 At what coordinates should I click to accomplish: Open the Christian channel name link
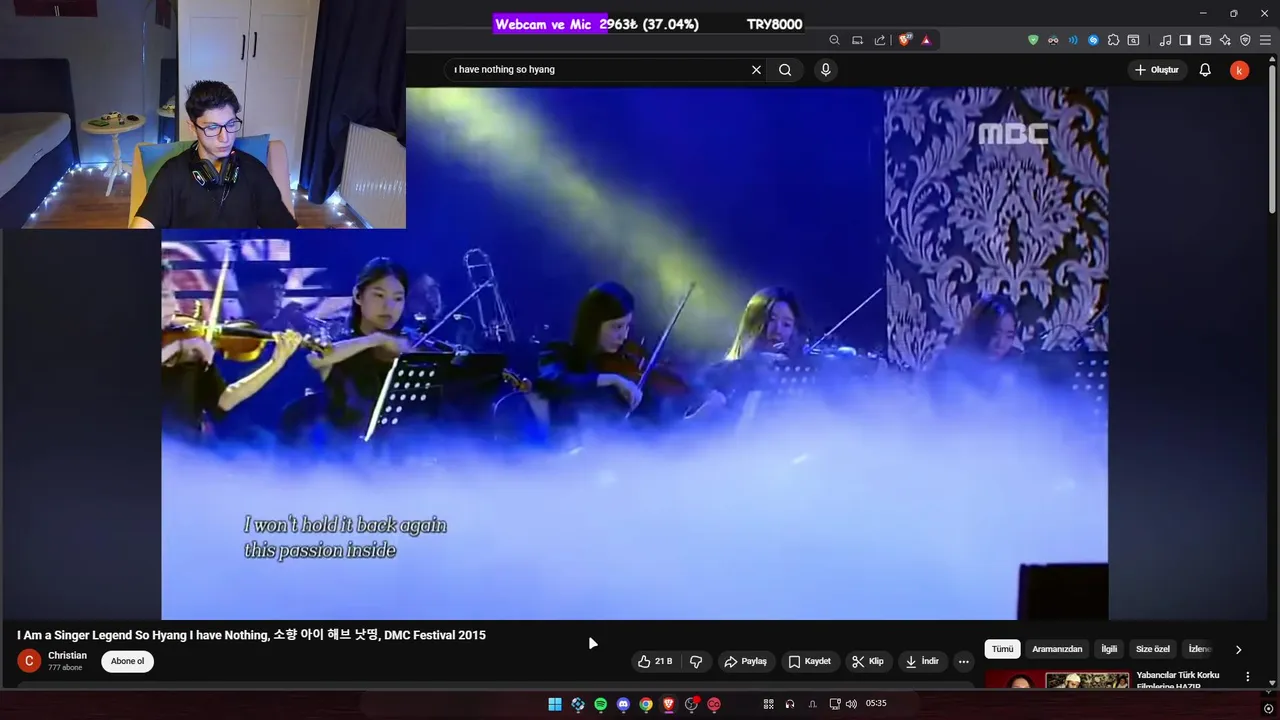[x=67, y=655]
